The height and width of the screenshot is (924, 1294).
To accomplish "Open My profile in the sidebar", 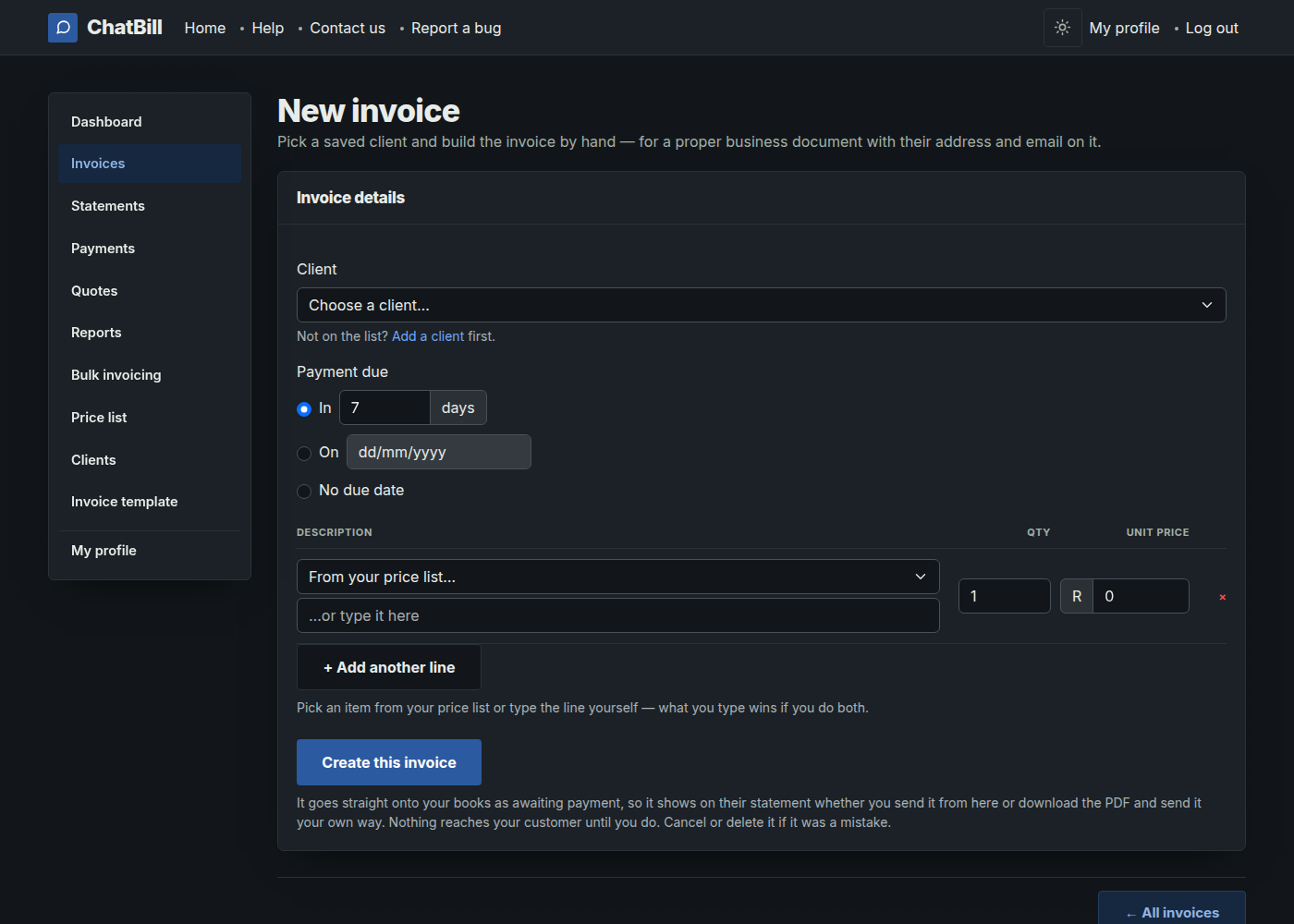I will click(150, 551).
